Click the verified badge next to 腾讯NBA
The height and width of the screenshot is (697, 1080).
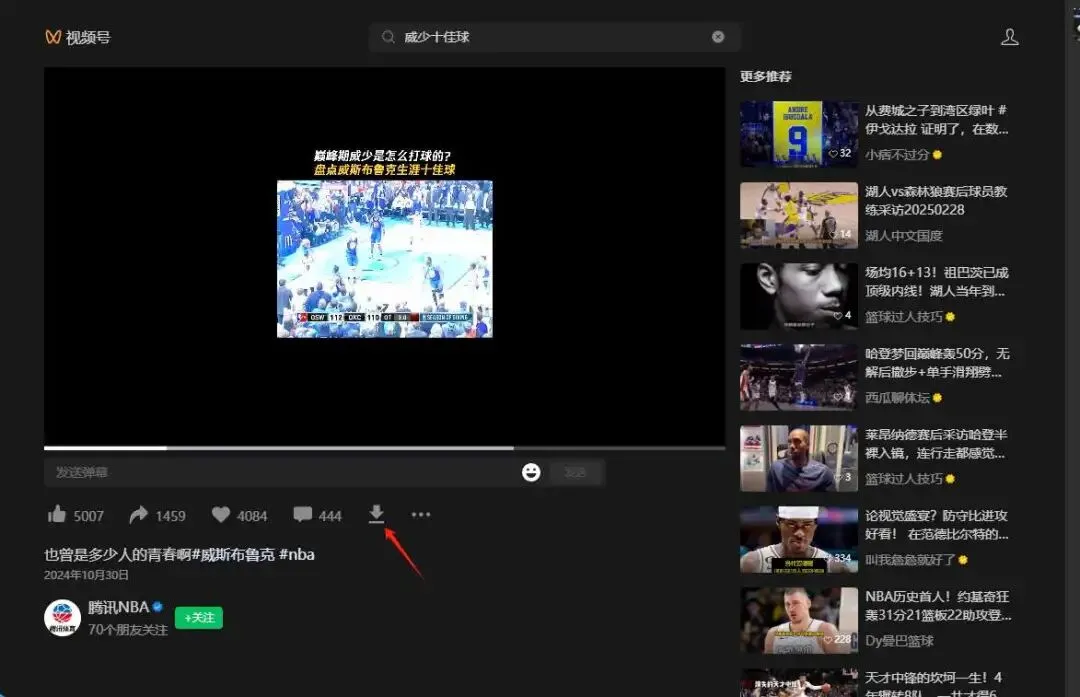click(x=158, y=607)
